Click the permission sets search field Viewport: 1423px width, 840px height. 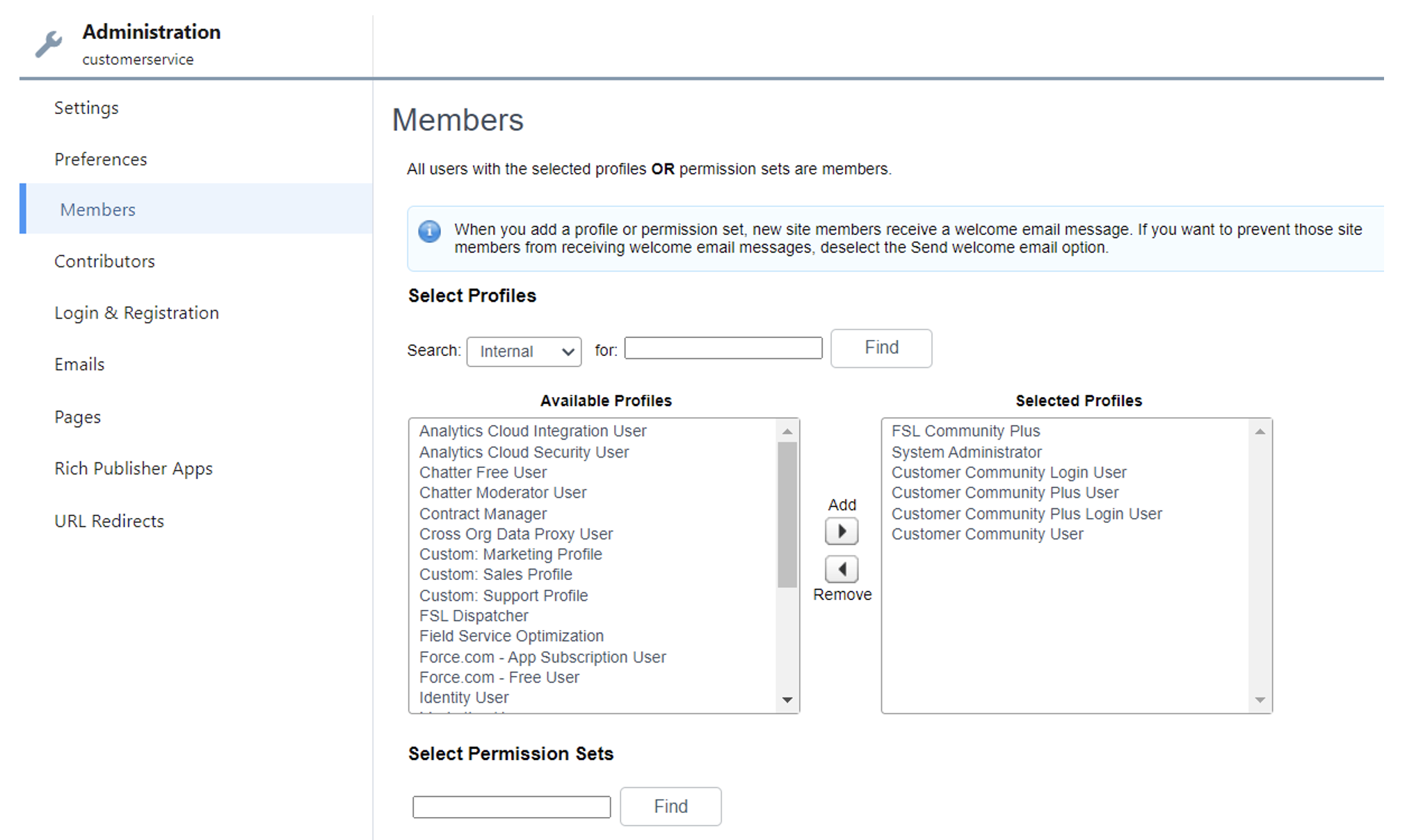511,807
